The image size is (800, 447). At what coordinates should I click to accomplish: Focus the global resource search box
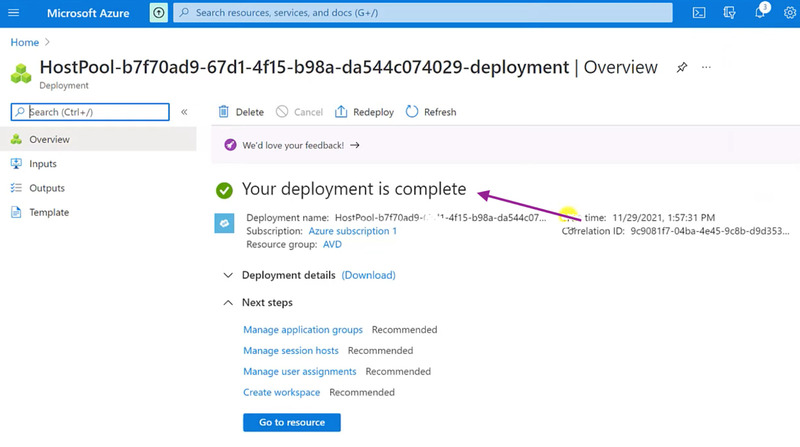point(422,13)
